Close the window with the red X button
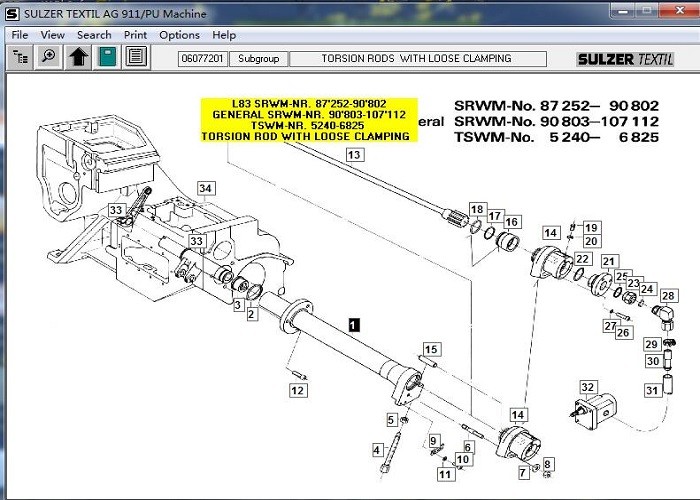Screen dimensions: 700x500 point(679,10)
